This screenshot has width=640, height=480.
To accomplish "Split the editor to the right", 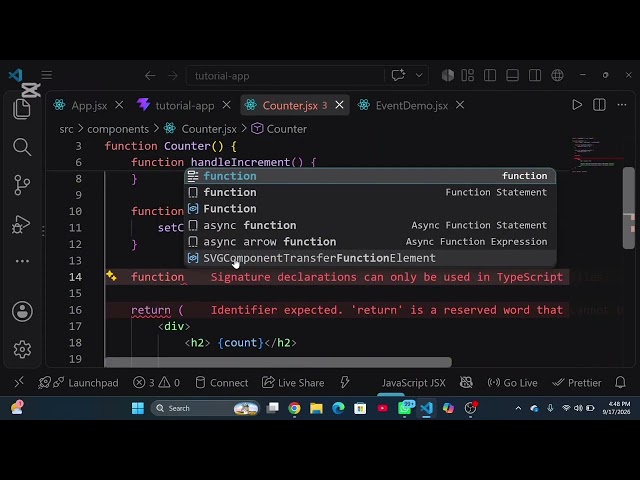I will click(599, 105).
